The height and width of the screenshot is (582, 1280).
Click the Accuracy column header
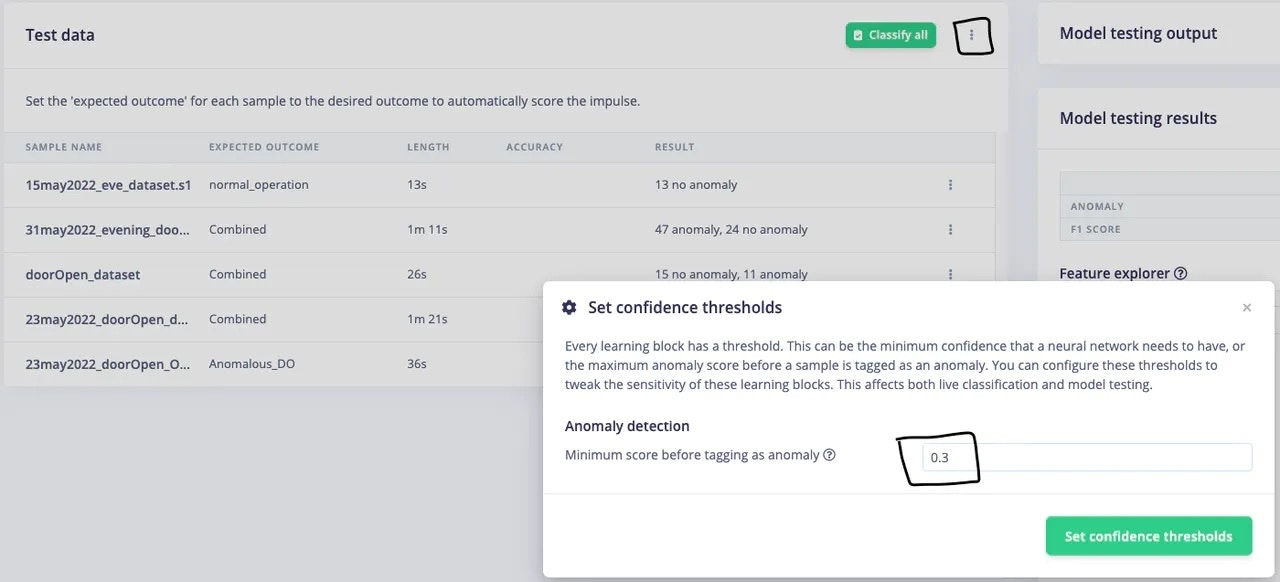click(534, 147)
